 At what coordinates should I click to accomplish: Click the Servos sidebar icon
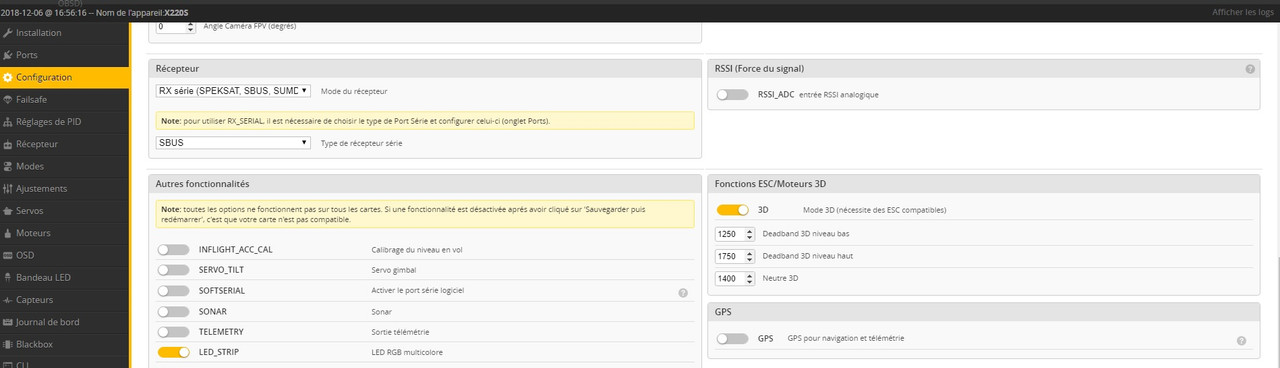[8, 211]
